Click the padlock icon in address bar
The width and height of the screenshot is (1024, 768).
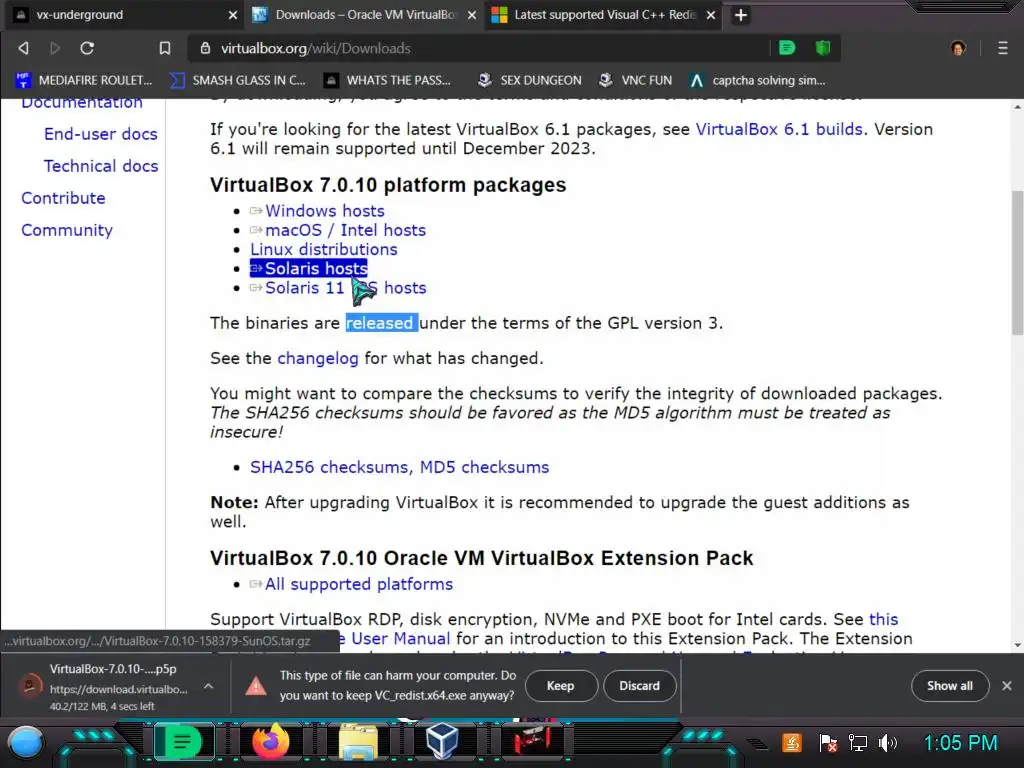[205, 48]
